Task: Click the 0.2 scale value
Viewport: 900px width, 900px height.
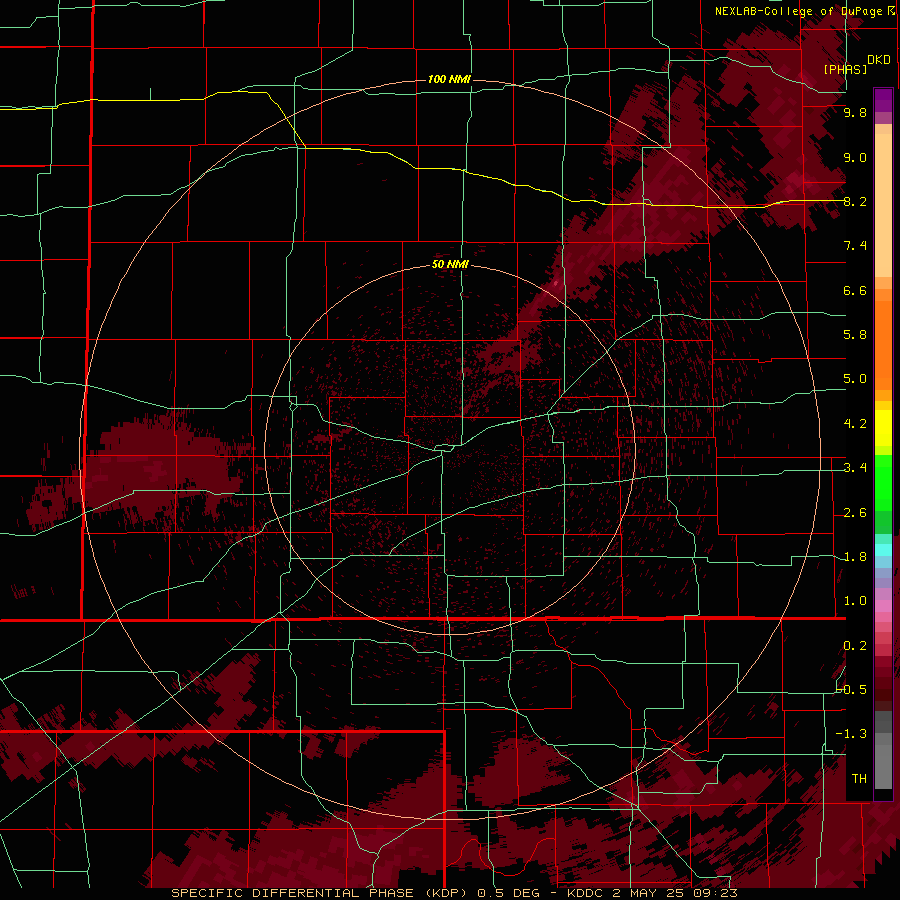Action: pos(855,646)
